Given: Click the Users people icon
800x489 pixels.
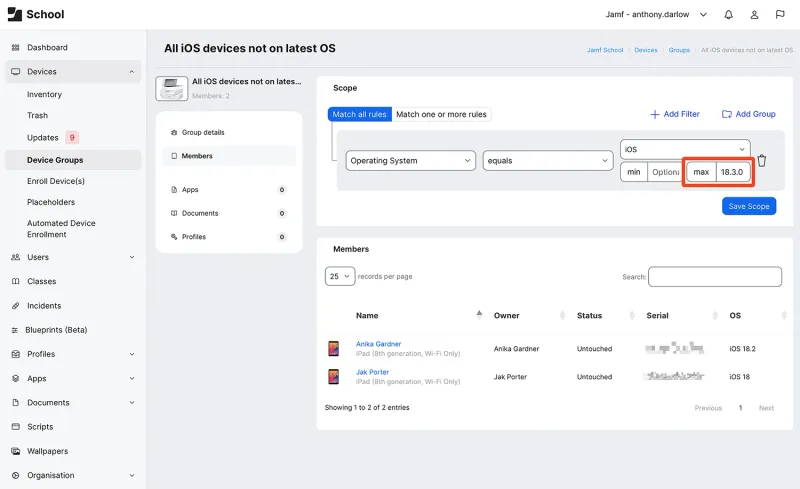Looking at the screenshot, I should pyautogui.click(x=15, y=257).
